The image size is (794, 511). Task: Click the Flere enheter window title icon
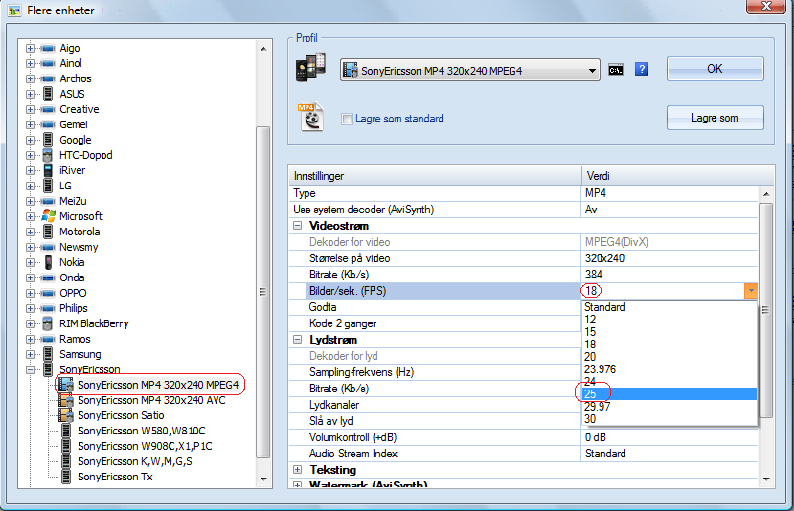14,10
